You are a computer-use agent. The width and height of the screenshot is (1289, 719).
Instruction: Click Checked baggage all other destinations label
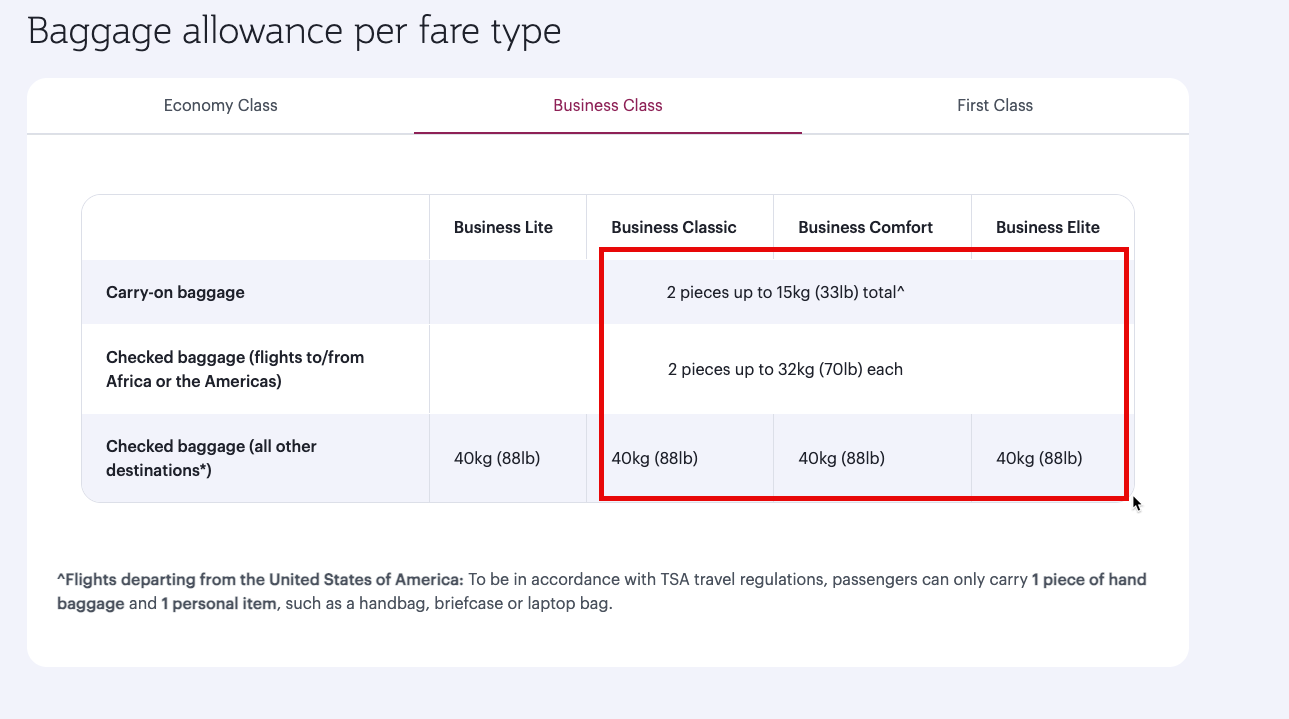point(211,458)
